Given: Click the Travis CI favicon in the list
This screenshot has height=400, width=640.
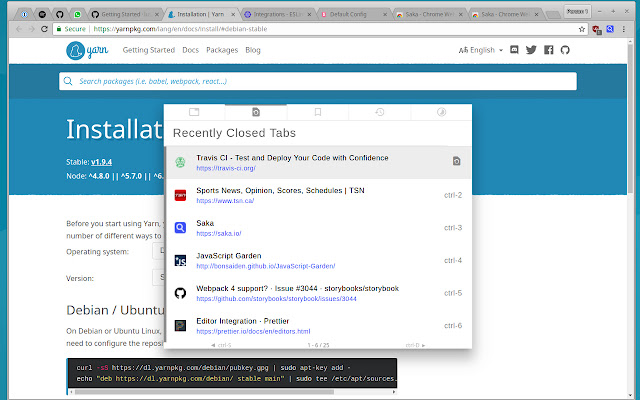Looking at the screenshot, I should click(180, 162).
